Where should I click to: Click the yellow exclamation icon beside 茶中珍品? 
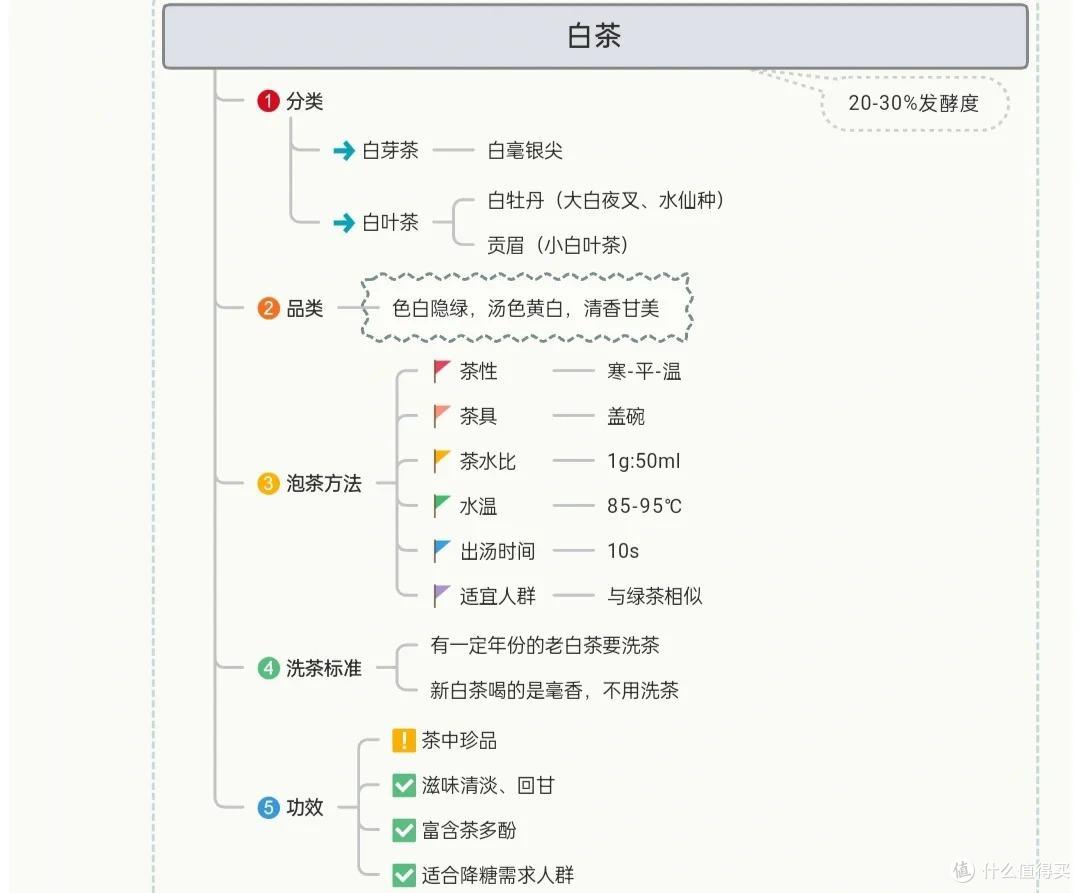point(404,741)
